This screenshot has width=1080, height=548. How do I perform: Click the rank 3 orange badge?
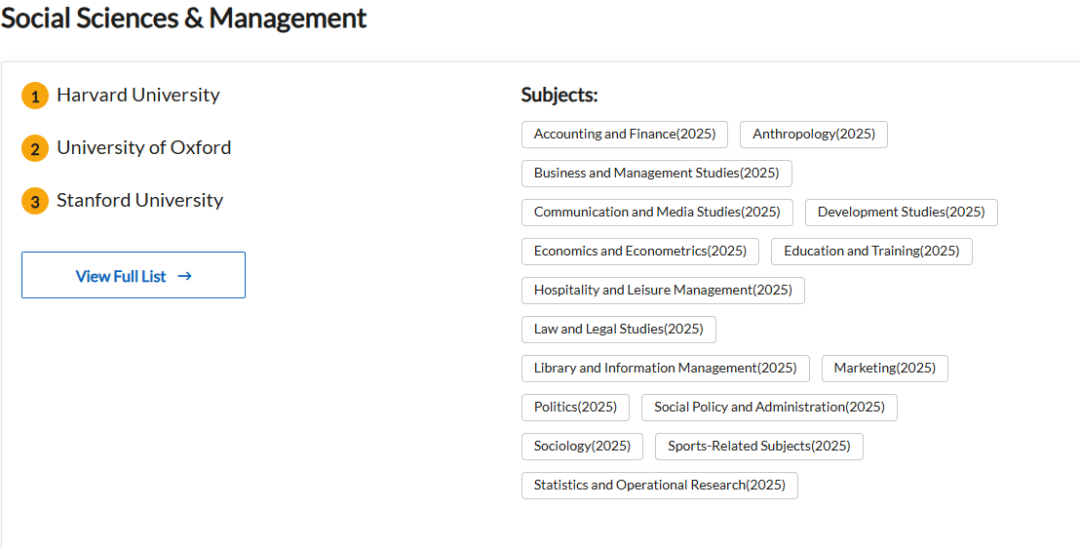click(x=35, y=201)
